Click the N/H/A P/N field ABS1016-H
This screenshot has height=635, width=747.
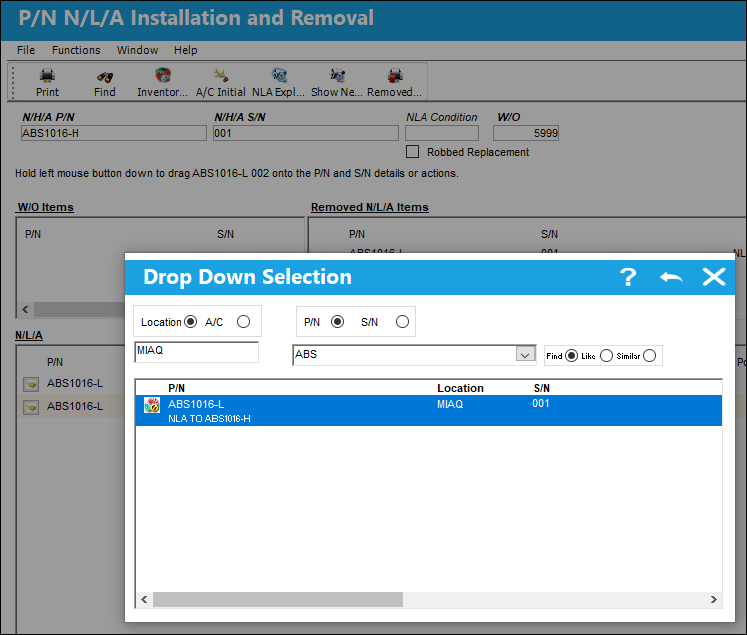coord(113,133)
